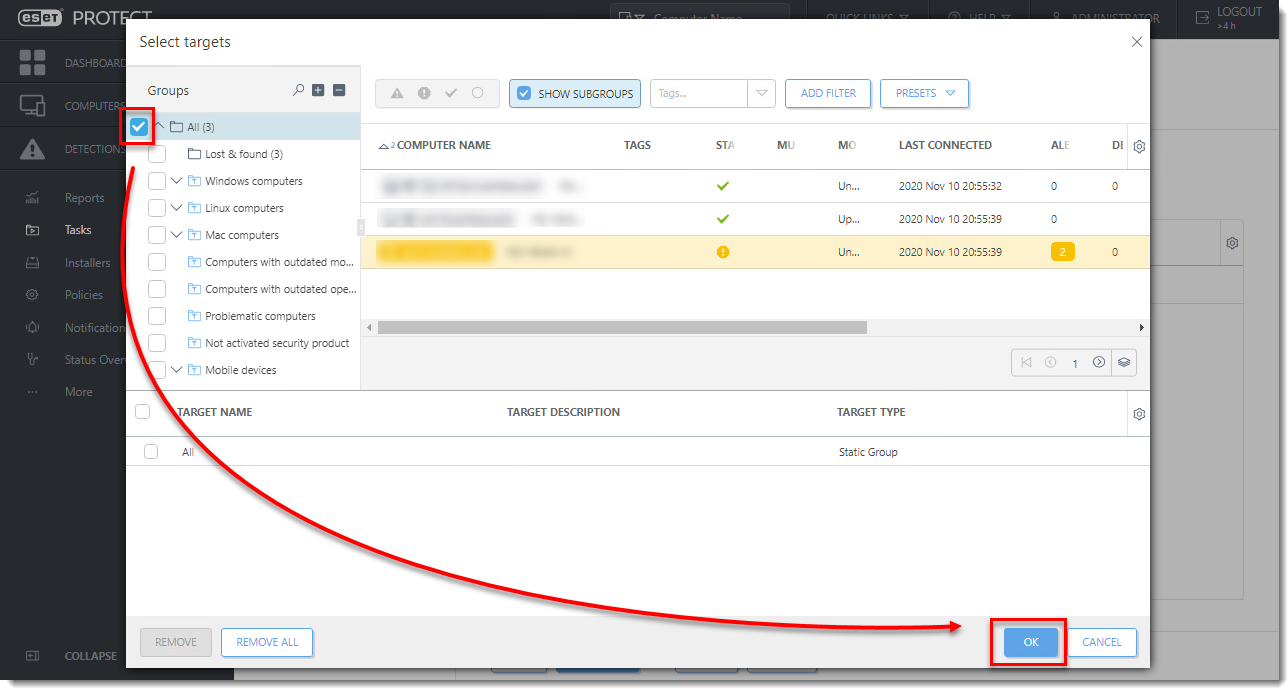
Task: Check the Lost & found checkbox
Action: pyautogui.click(x=157, y=154)
